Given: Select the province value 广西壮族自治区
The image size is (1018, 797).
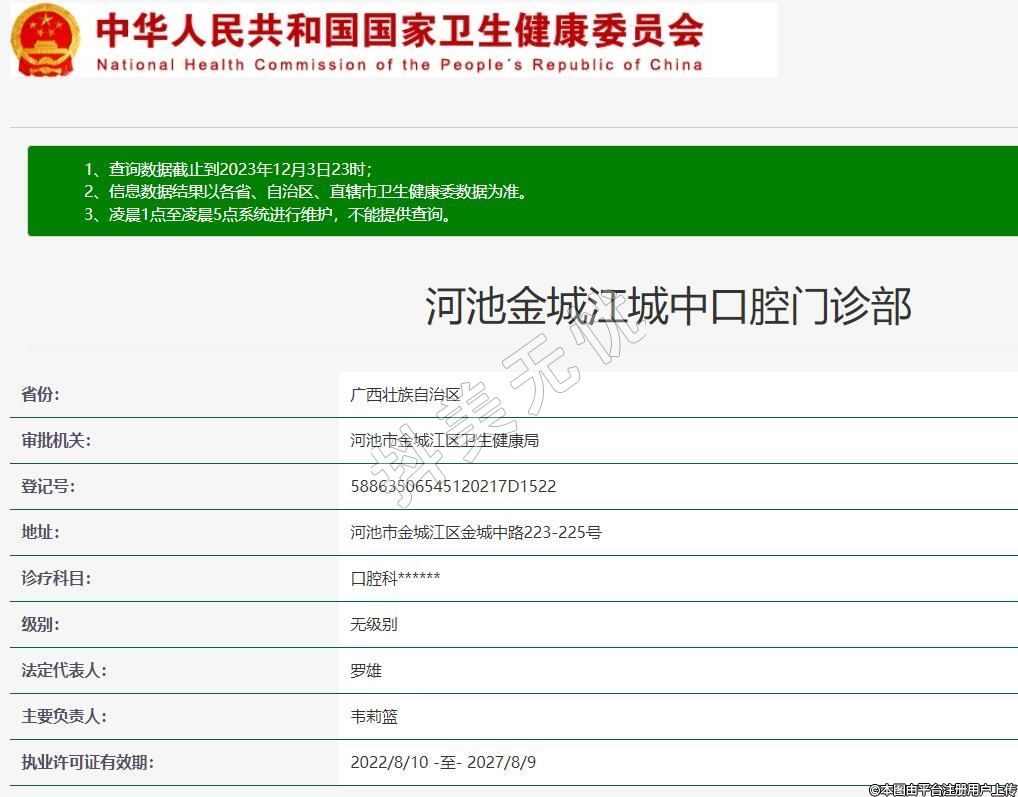Looking at the screenshot, I should 405,395.
